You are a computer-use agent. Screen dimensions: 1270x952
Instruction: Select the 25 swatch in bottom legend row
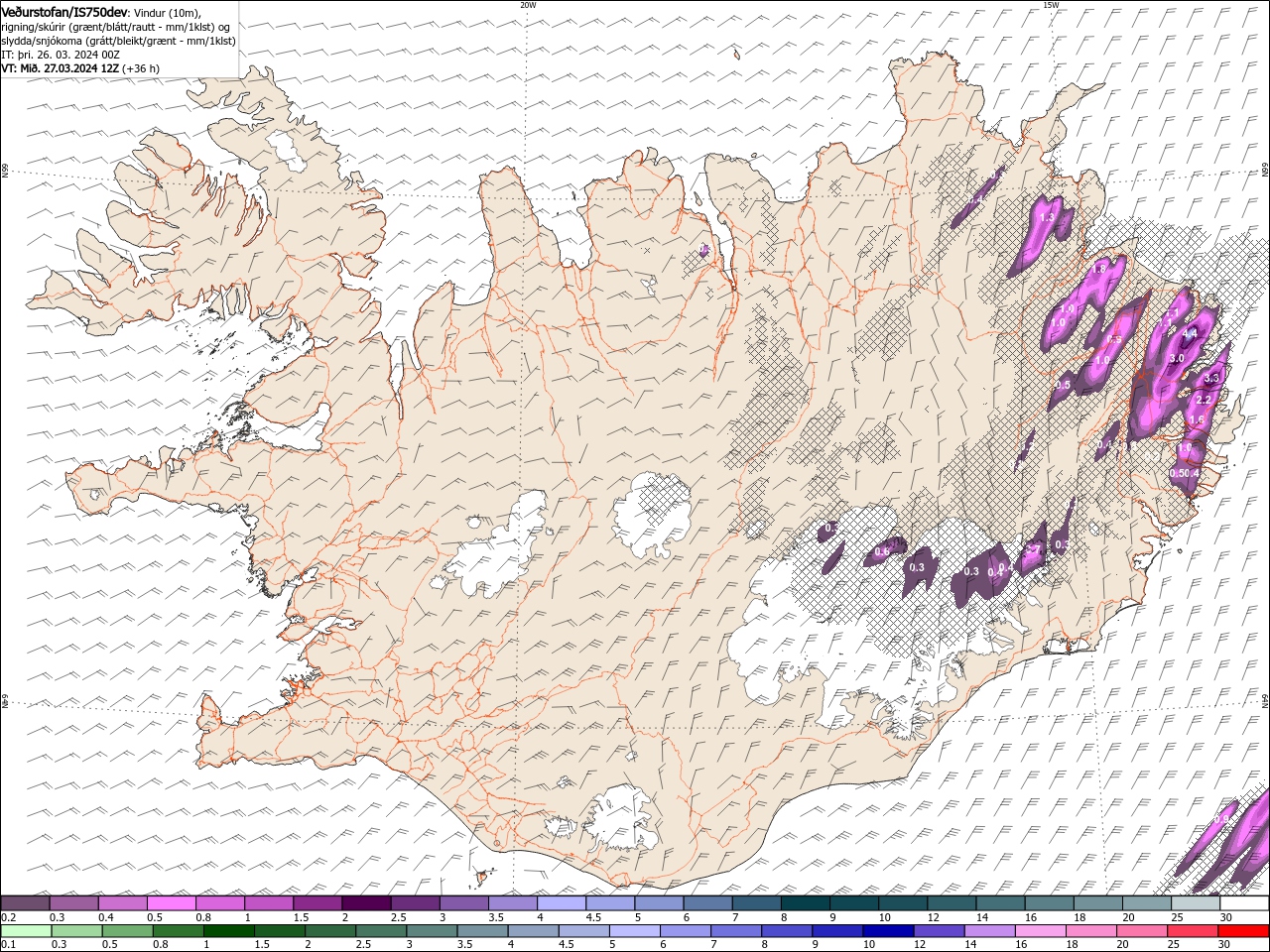[x=1193, y=931]
